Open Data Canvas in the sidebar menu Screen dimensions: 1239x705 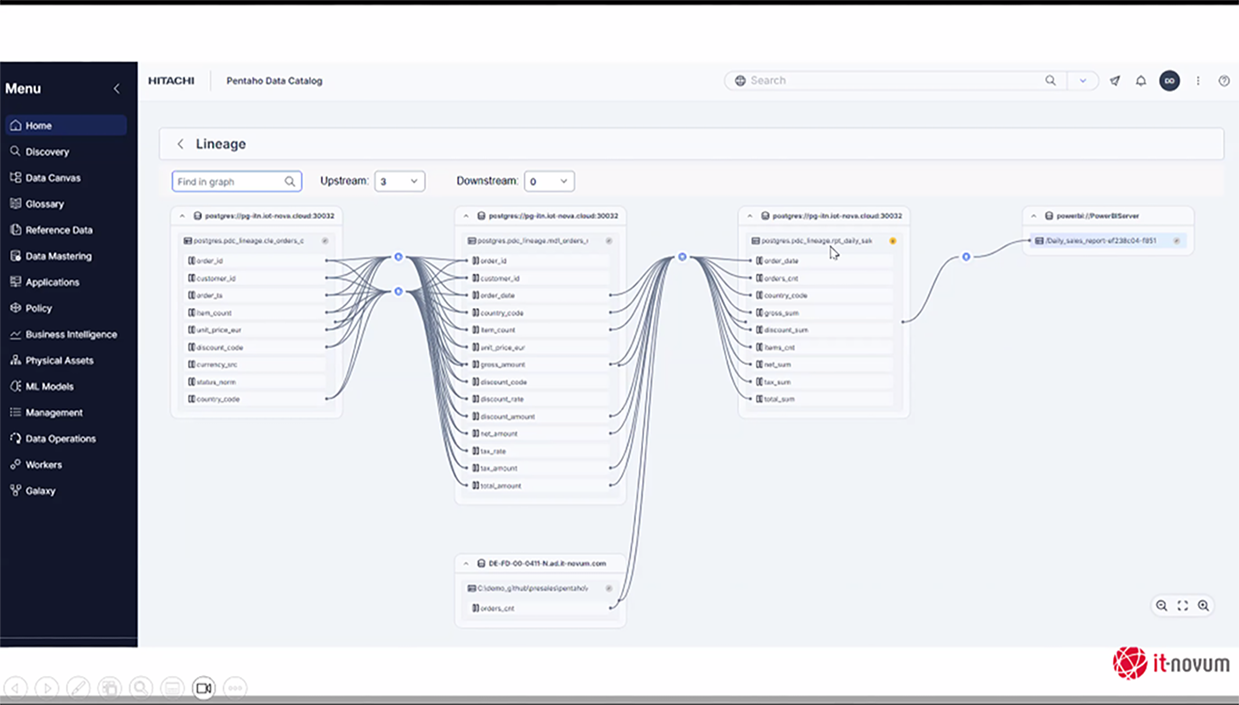pyautogui.click(x=53, y=178)
